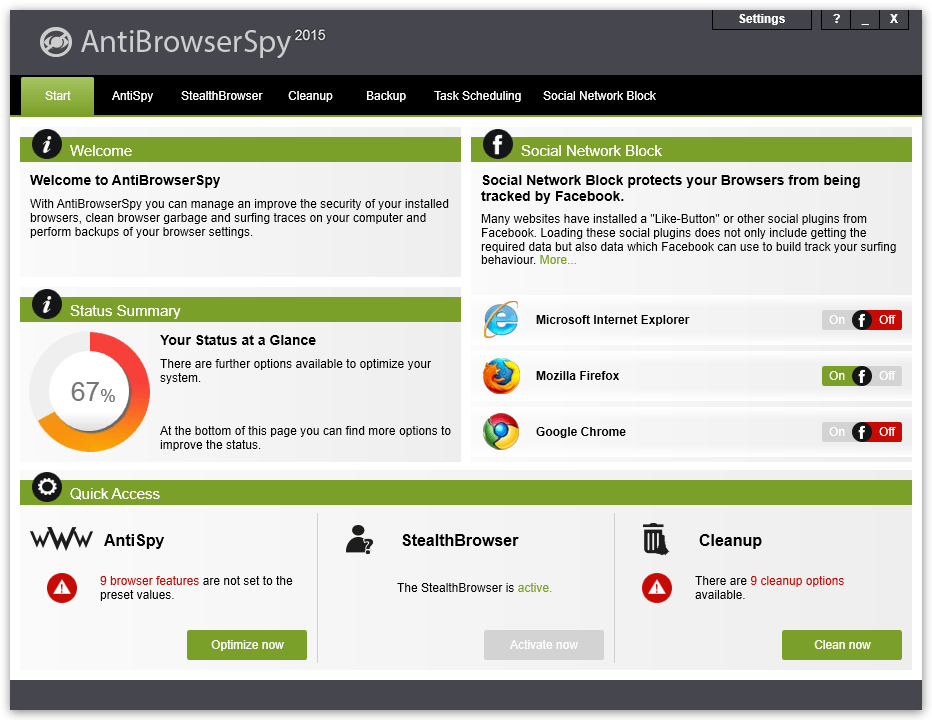Viewport: 932px width, 720px height.
Task: Click the Google Chrome browser icon
Action: [501, 432]
